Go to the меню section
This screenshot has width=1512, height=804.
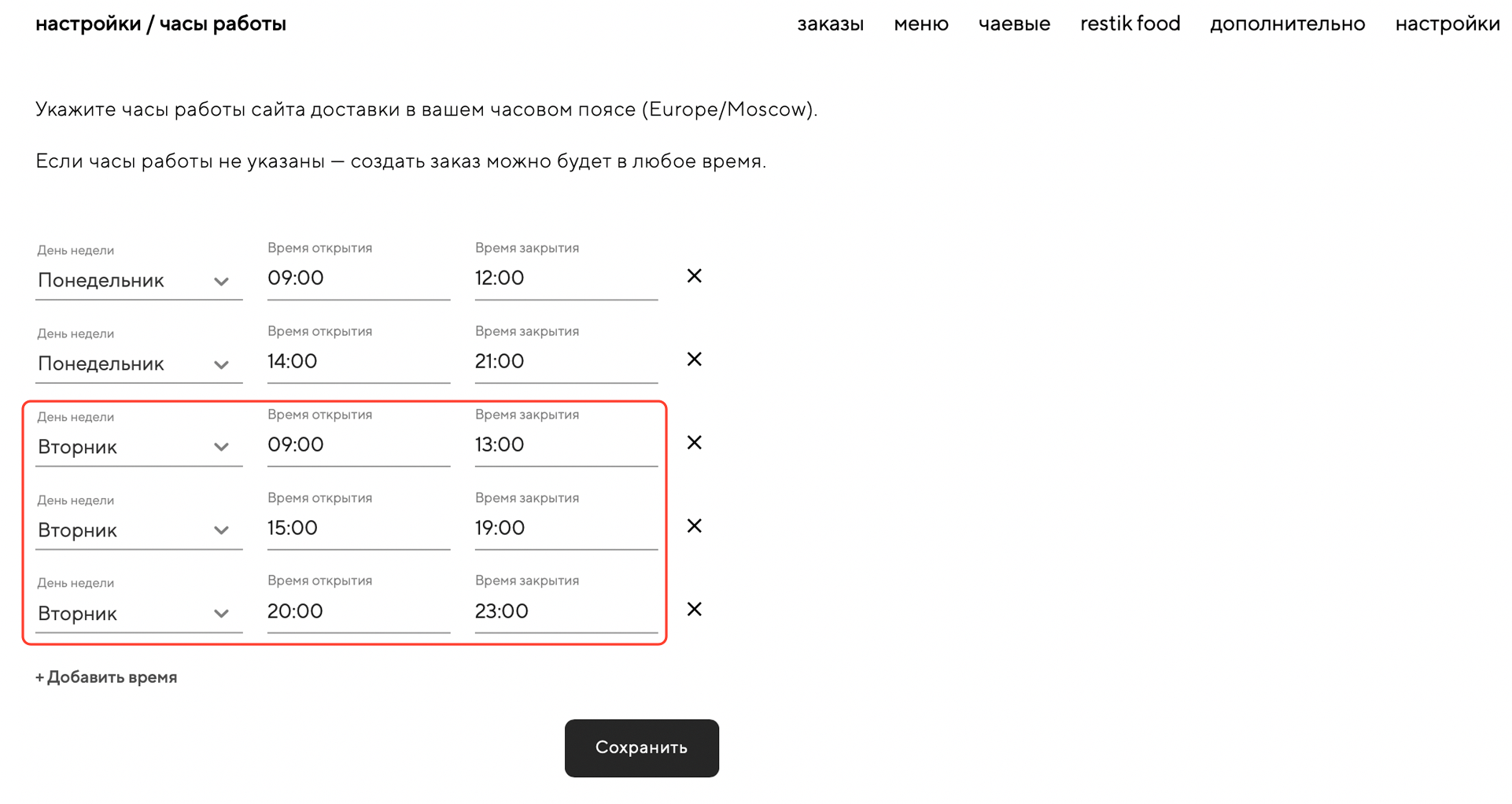pos(920,24)
